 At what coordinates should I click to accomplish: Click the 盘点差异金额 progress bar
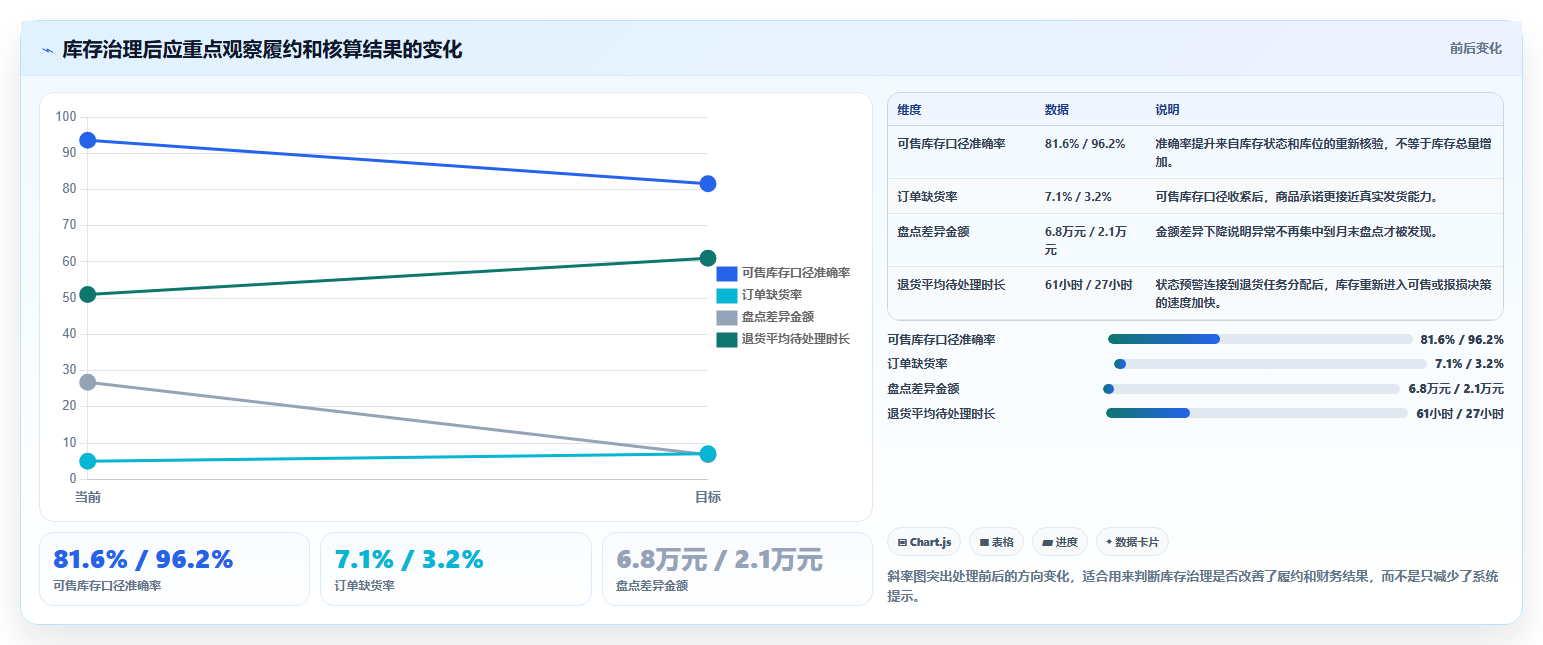pyautogui.click(x=1251, y=389)
